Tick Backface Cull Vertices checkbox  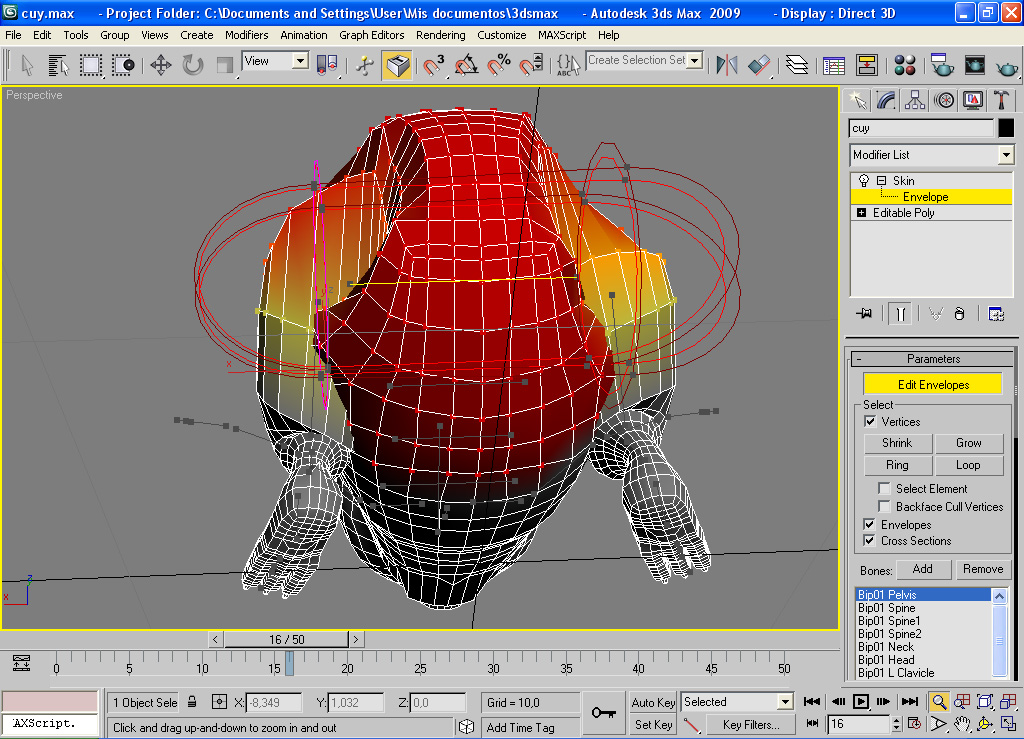coord(884,507)
